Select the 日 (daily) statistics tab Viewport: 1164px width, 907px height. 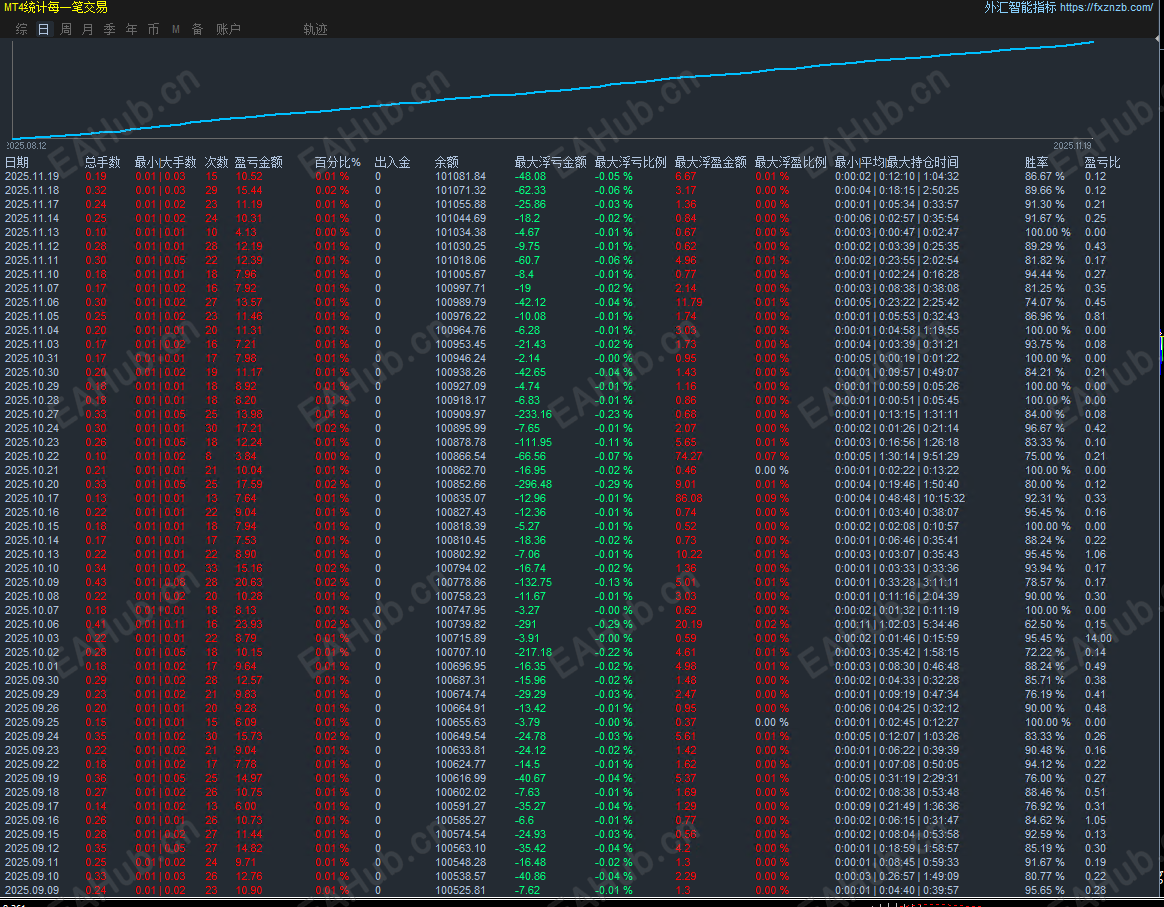pyautogui.click(x=43, y=30)
